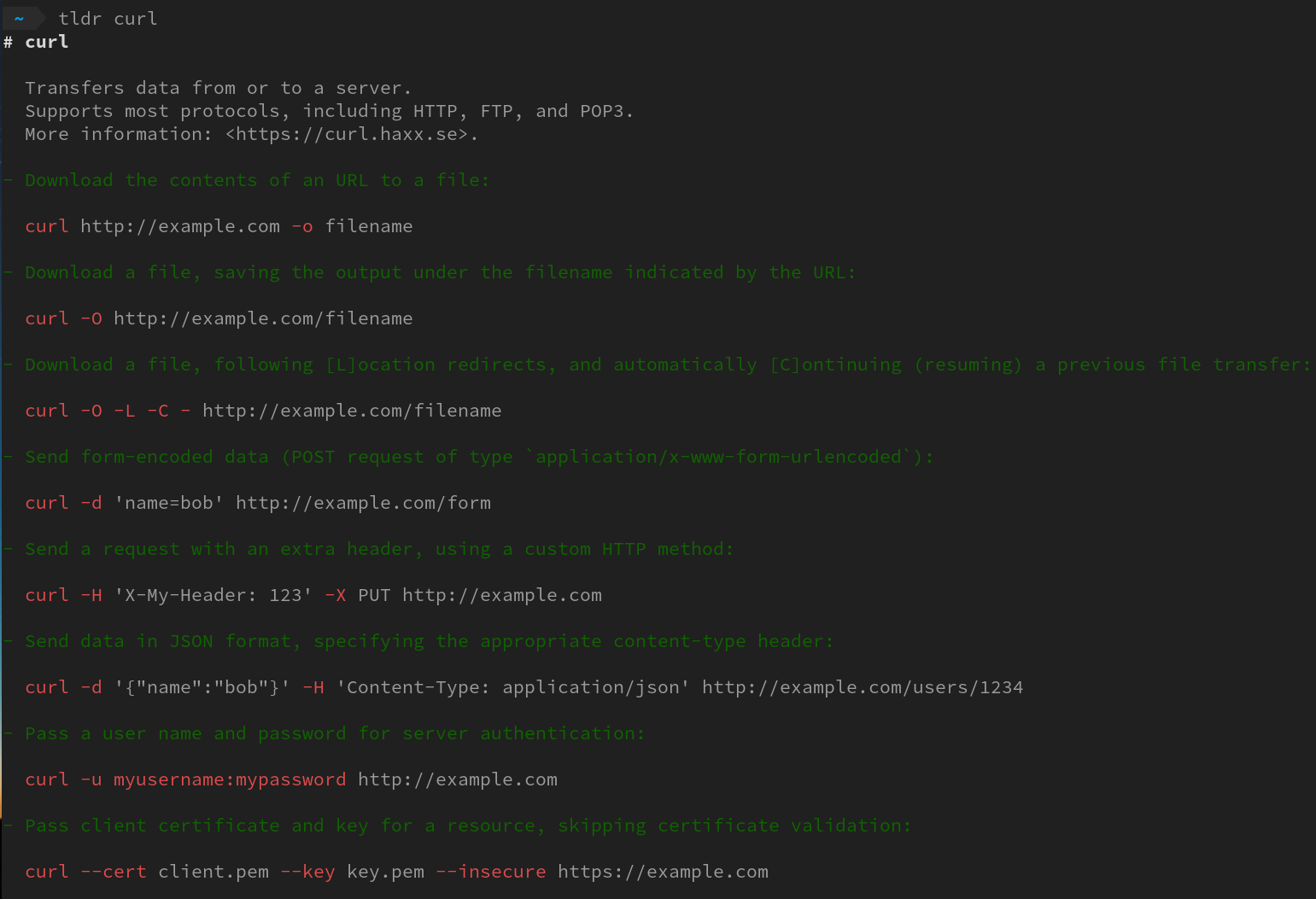The height and width of the screenshot is (899, 1316).
Task: Click the 'Transfers data from or to a server' line
Action: tap(218, 88)
